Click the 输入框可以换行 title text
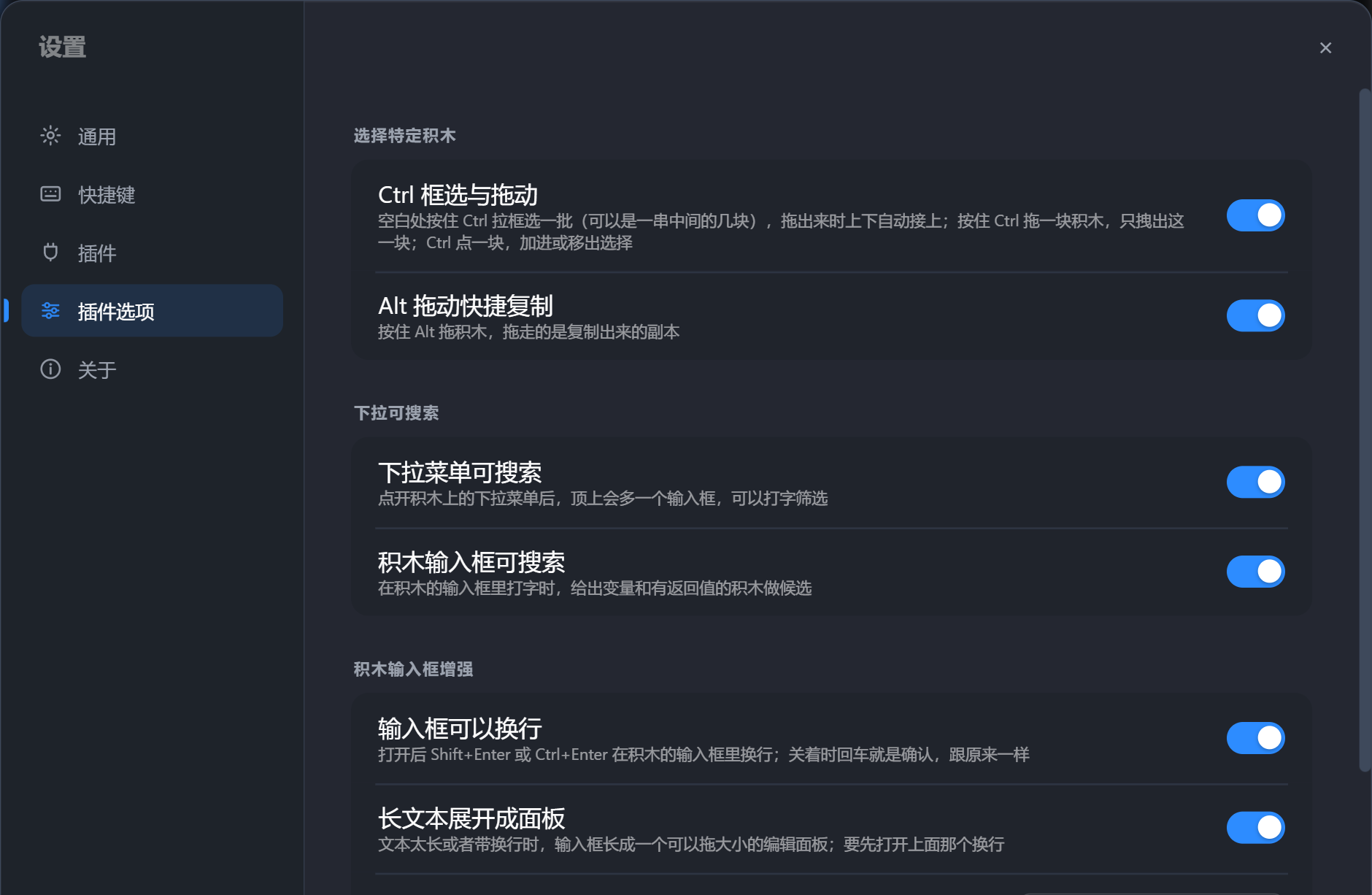This screenshot has height=895, width=1372. click(460, 729)
